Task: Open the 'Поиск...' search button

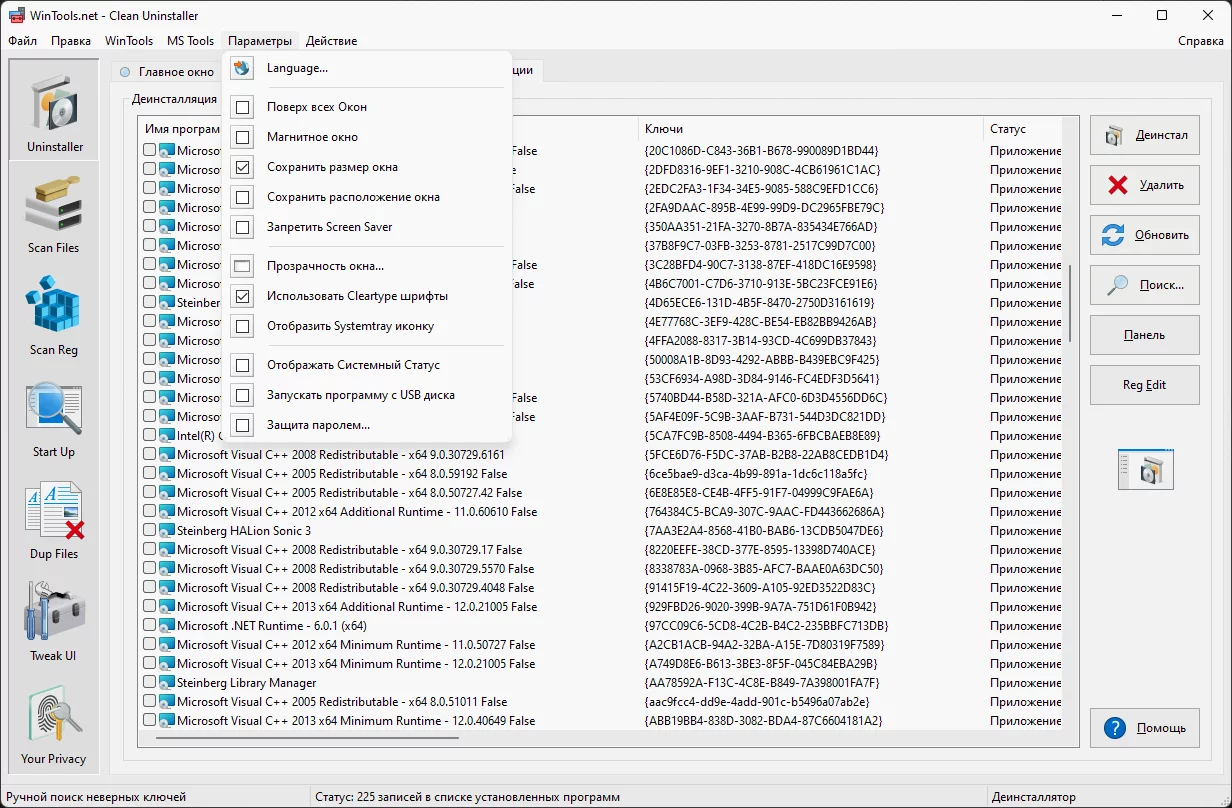Action: [1145, 285]
